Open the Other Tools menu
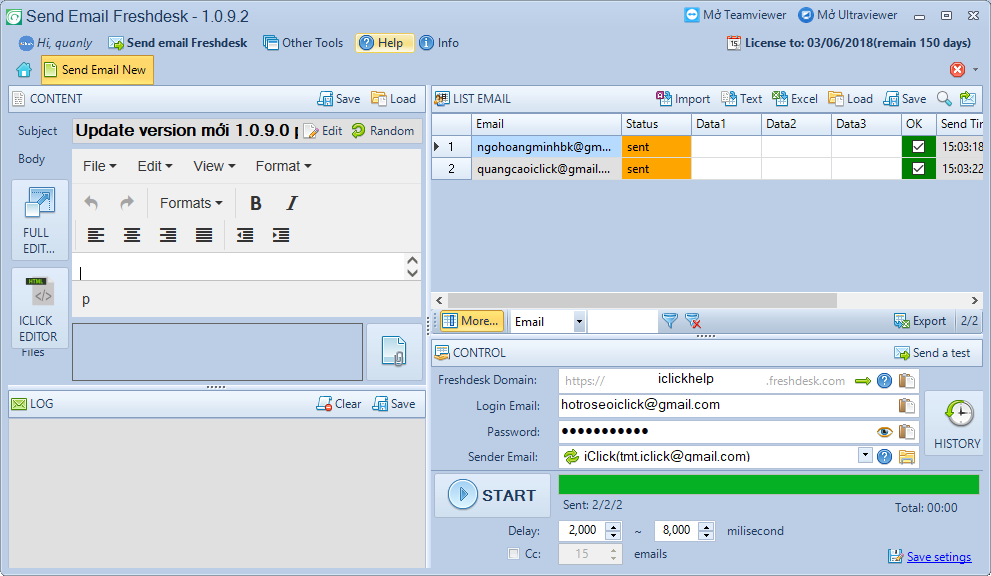 pos(303,43)
